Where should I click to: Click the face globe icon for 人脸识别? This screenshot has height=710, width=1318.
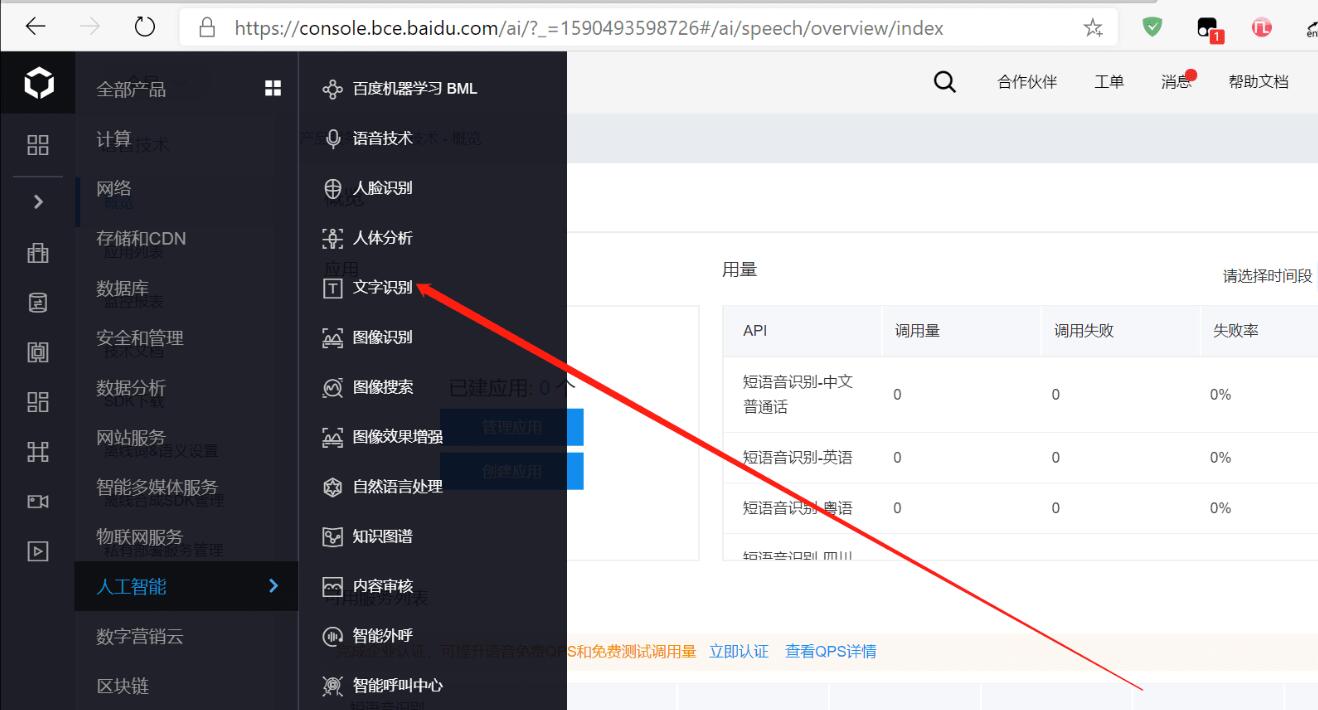(333, 189)
